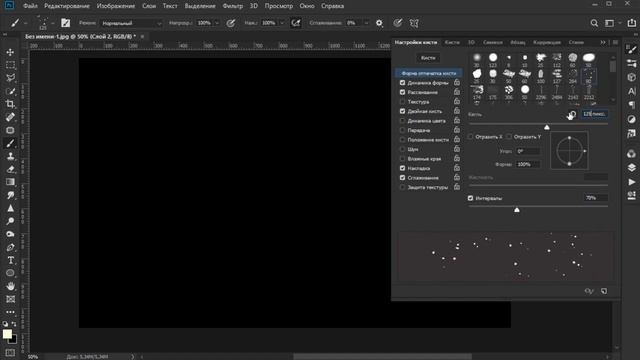Open the Фильтр menu
This screenshot has height=360, width=640.
pyautogui.click(x=233, y=6)
